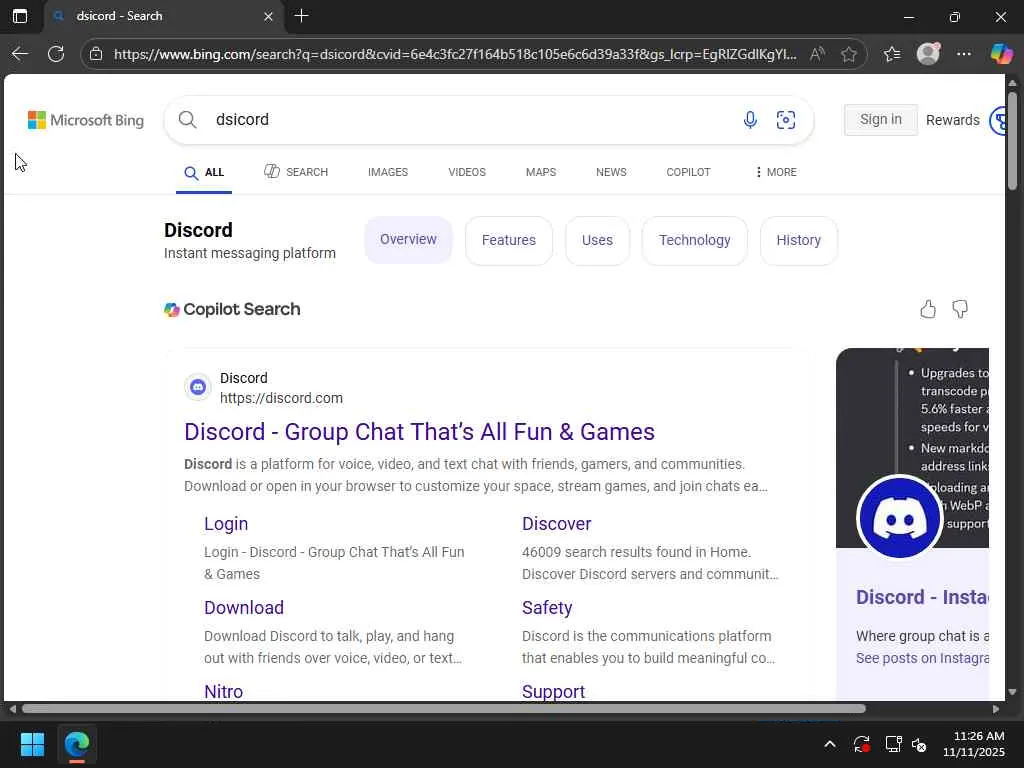
Task: Open the Windows Start menu
Action: click(32, 744)
